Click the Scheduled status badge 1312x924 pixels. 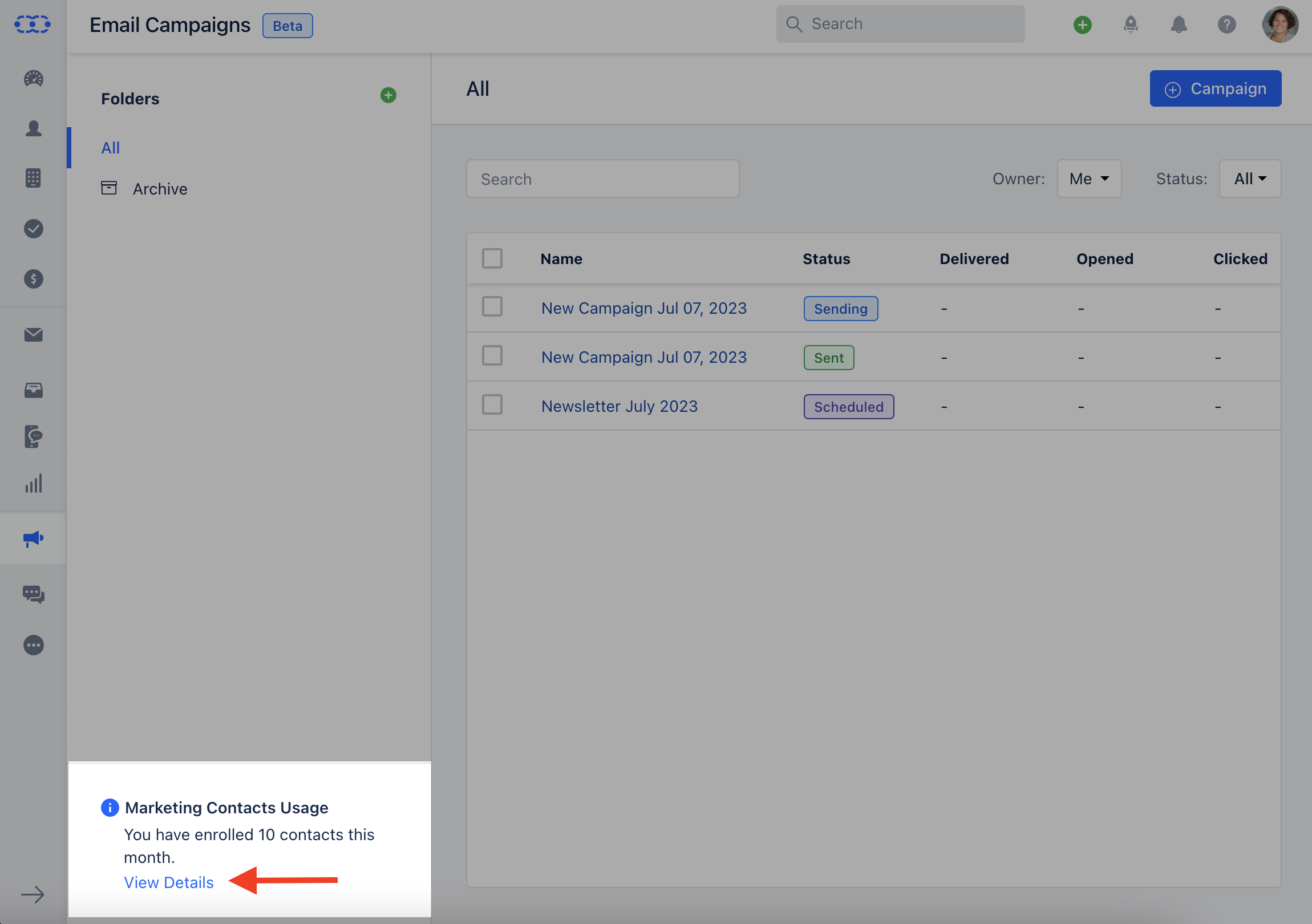click(x=849, y=407)
